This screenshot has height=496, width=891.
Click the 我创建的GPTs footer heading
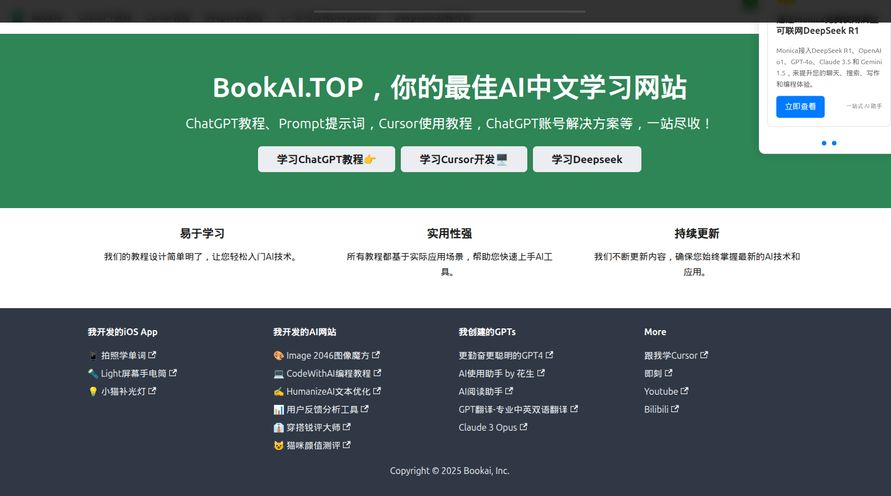[x=487, y=332]
